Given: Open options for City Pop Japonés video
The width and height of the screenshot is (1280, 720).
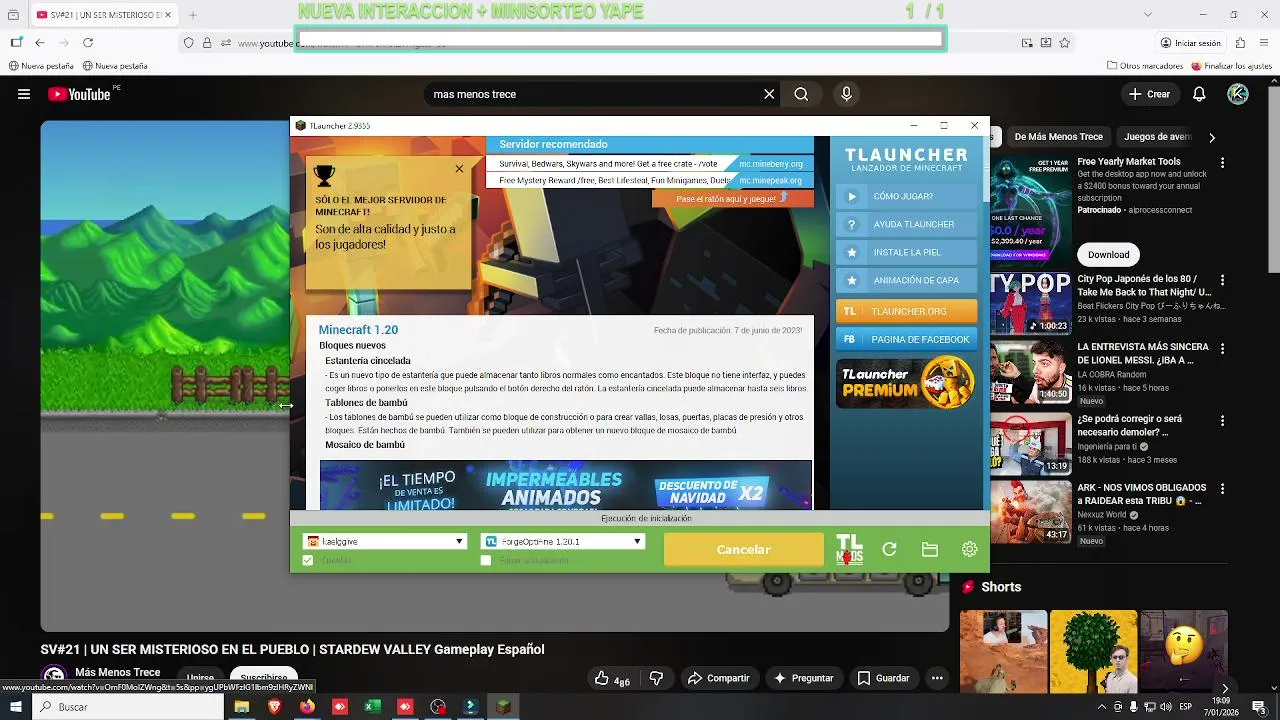Looking at the screenshot, I should point(1222,281).
